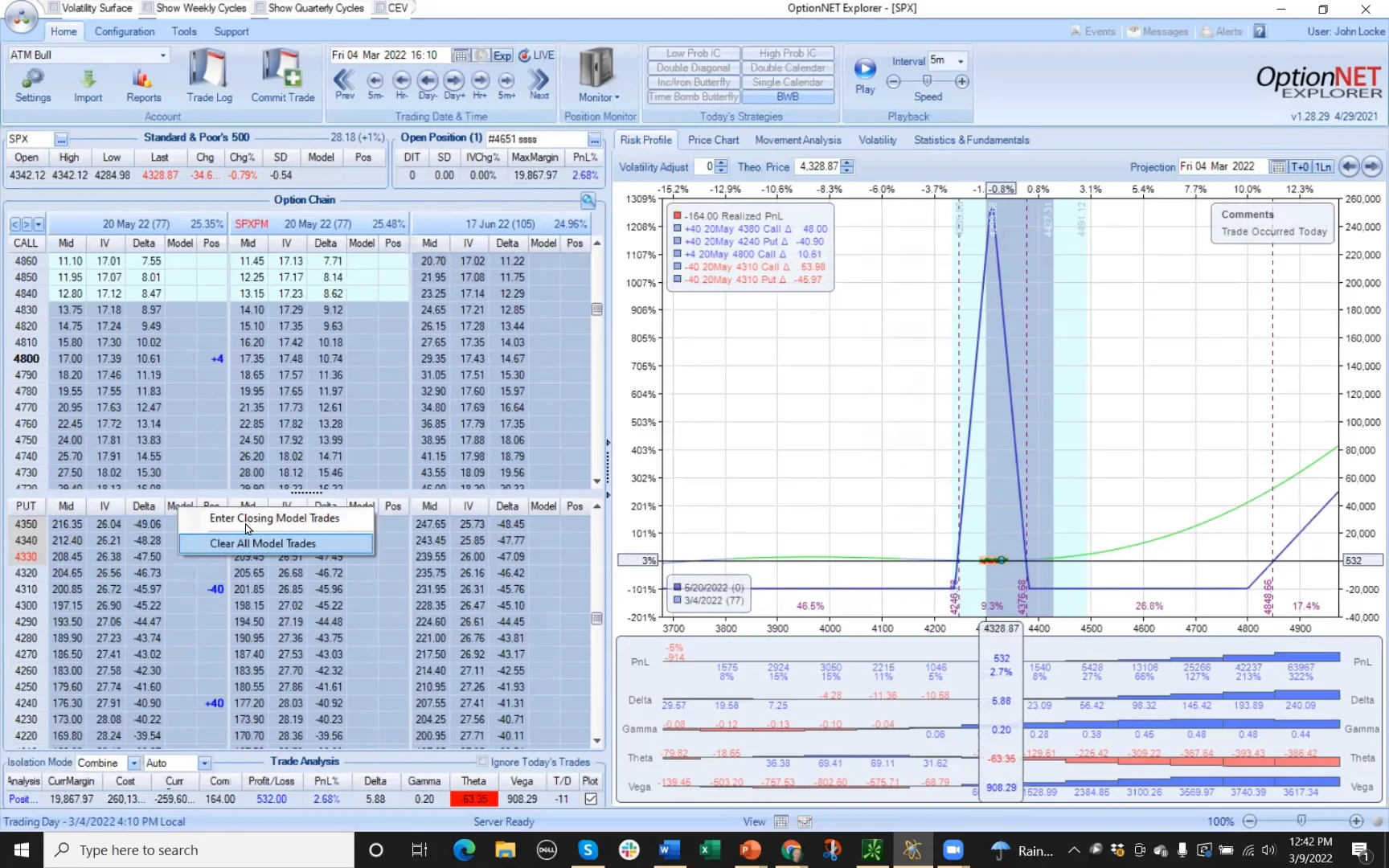Open the Trade Log
The width and height of the screenshot is (1389, 868).
(x=209, y=76)
